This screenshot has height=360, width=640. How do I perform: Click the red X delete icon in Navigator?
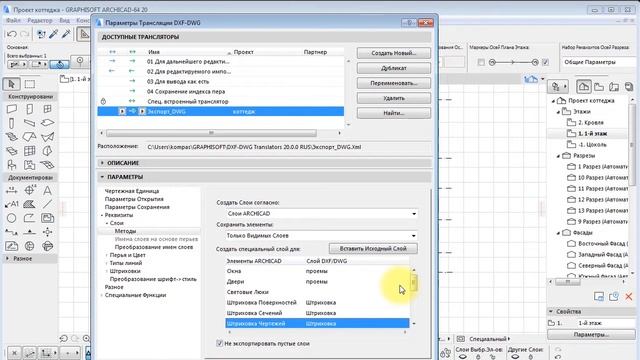tap(629, 297)
